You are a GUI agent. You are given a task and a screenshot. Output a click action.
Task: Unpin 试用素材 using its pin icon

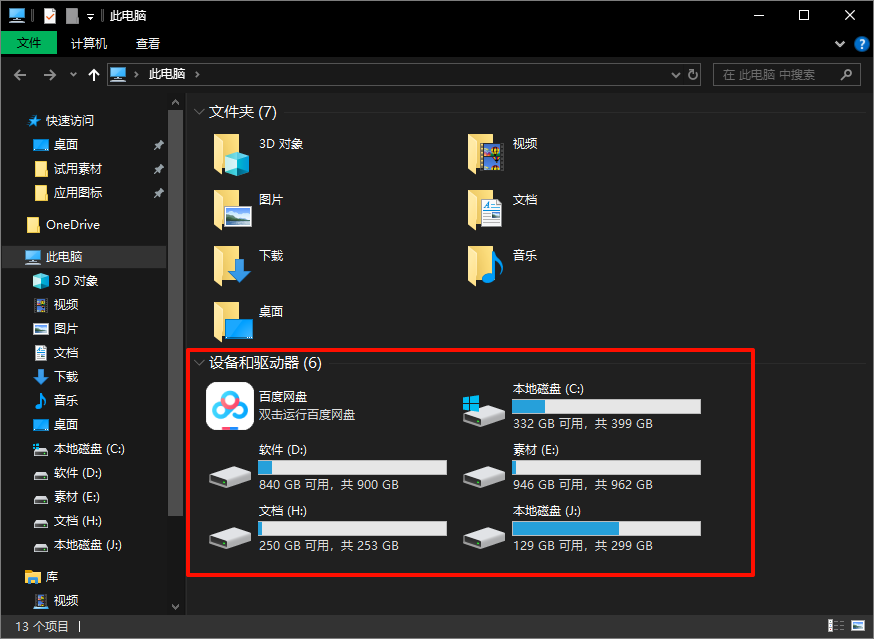pyautogui.click(x=158, y=169)
